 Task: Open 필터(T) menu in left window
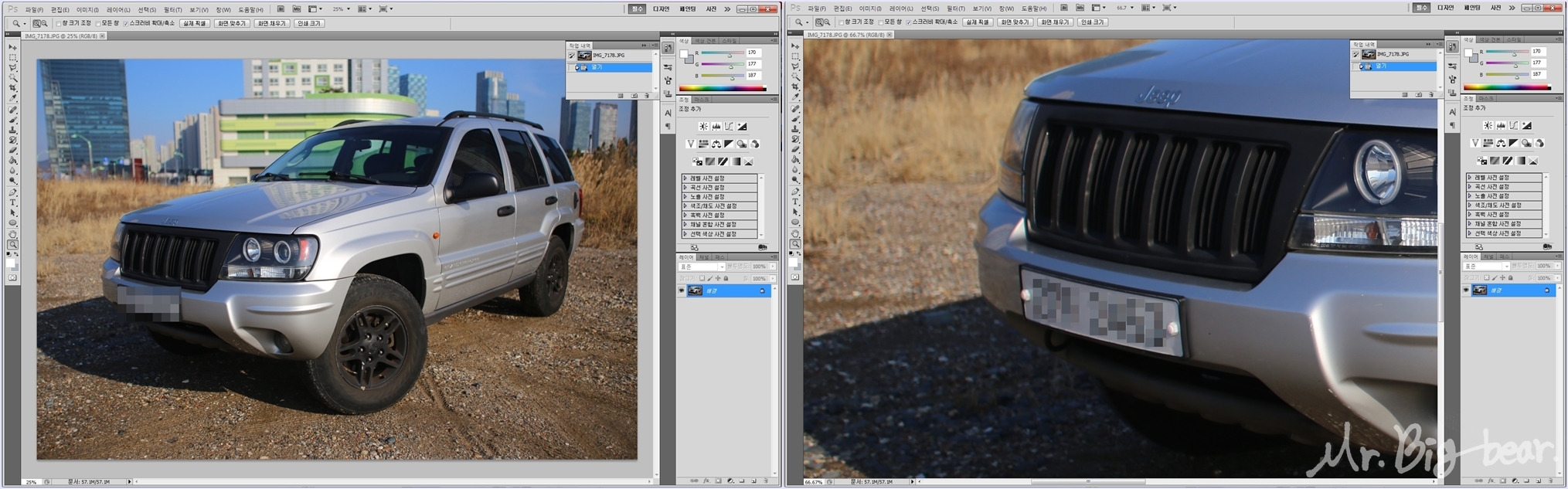172,10
